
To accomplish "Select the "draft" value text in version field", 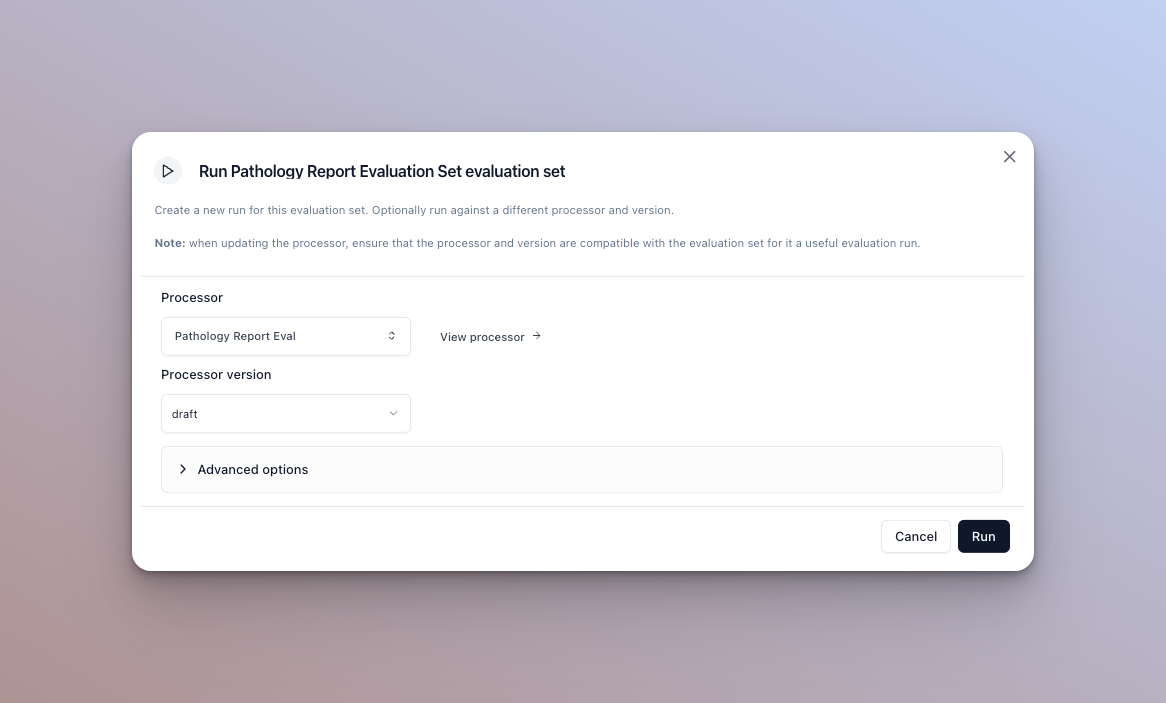I will point(185,414).
